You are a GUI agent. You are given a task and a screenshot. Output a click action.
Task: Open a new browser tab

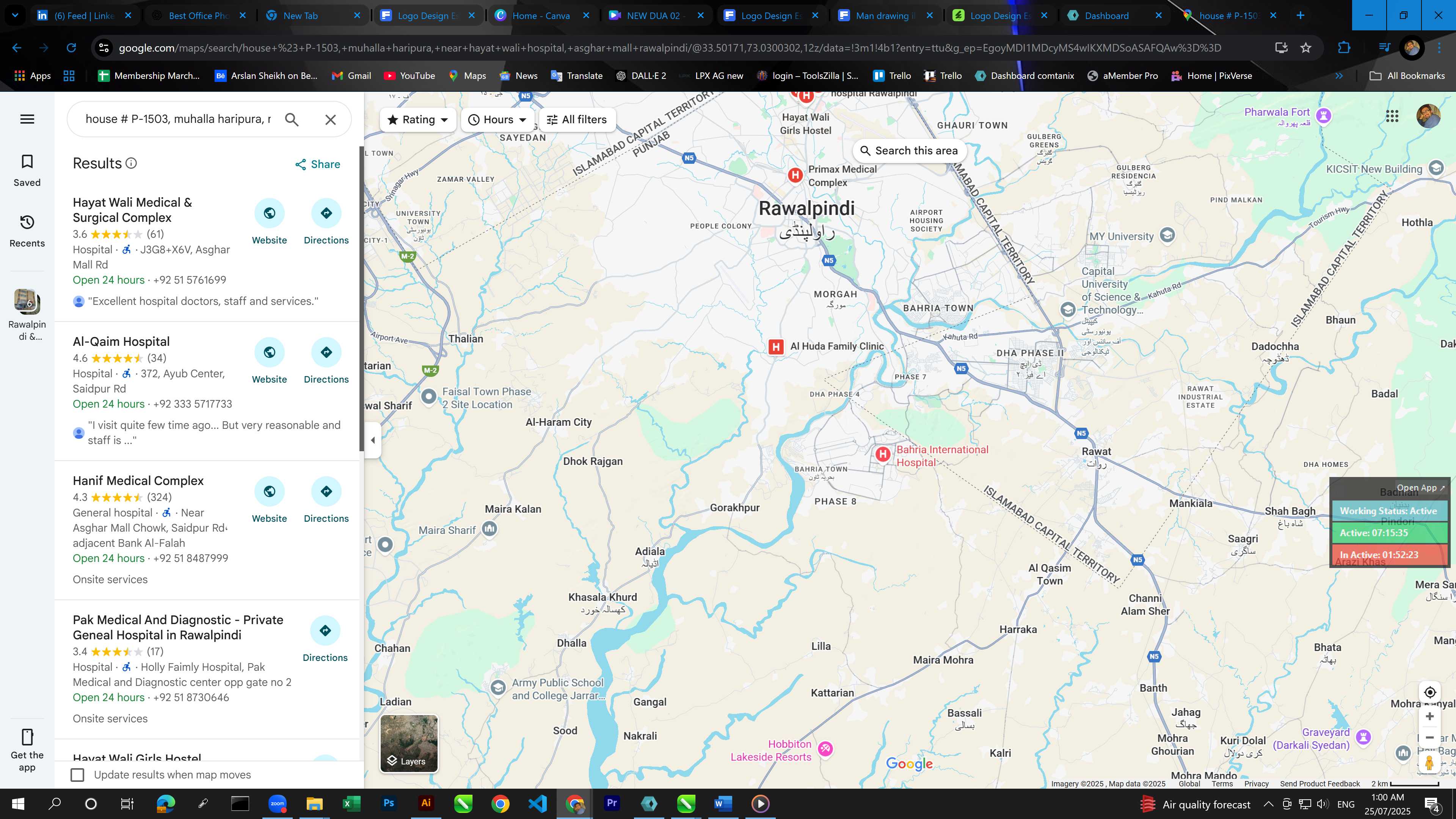[1300, 16]
